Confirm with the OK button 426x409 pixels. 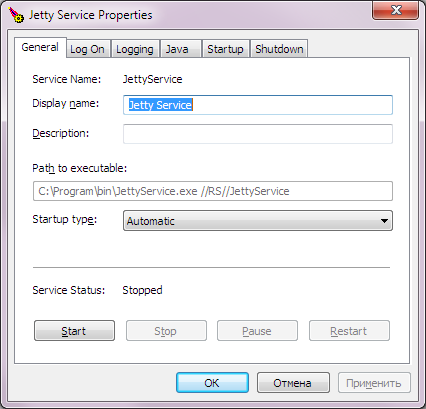pos(212,383)
